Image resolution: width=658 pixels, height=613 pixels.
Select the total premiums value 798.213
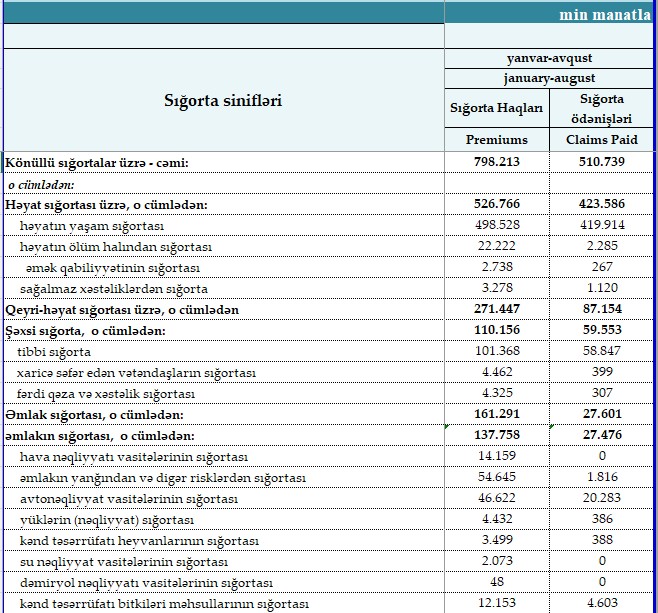point(496,162)
